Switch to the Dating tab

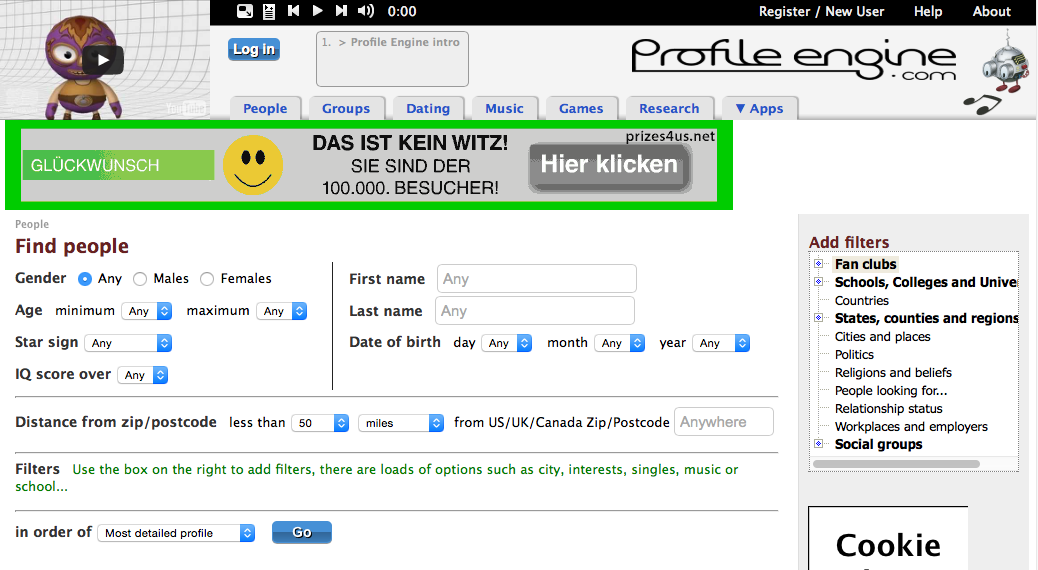click(x=428, y=109)
